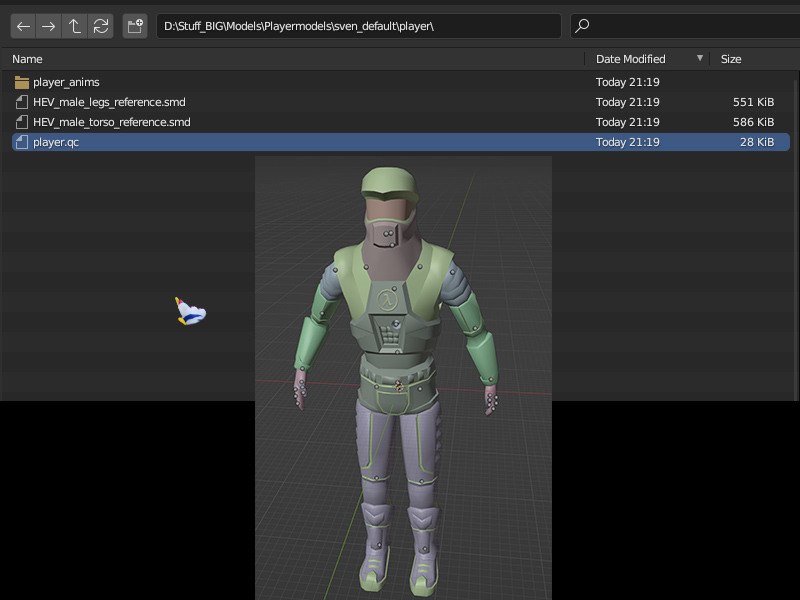Viewport: 800px width, 600px height.
Task: Refresh the file list
Action: coord(101,26)
